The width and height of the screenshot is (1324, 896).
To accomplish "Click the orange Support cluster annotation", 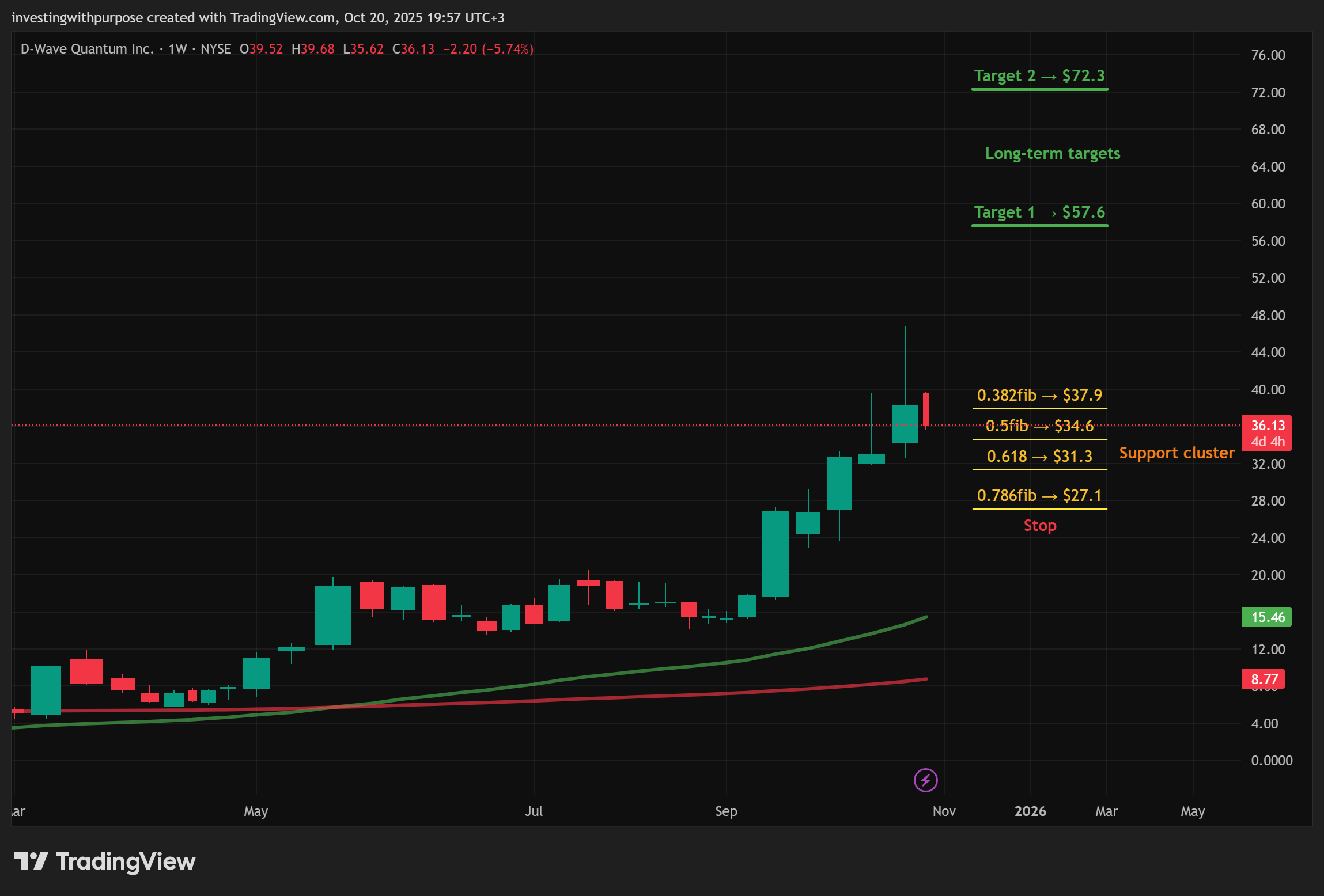I will click(1177, 453).
